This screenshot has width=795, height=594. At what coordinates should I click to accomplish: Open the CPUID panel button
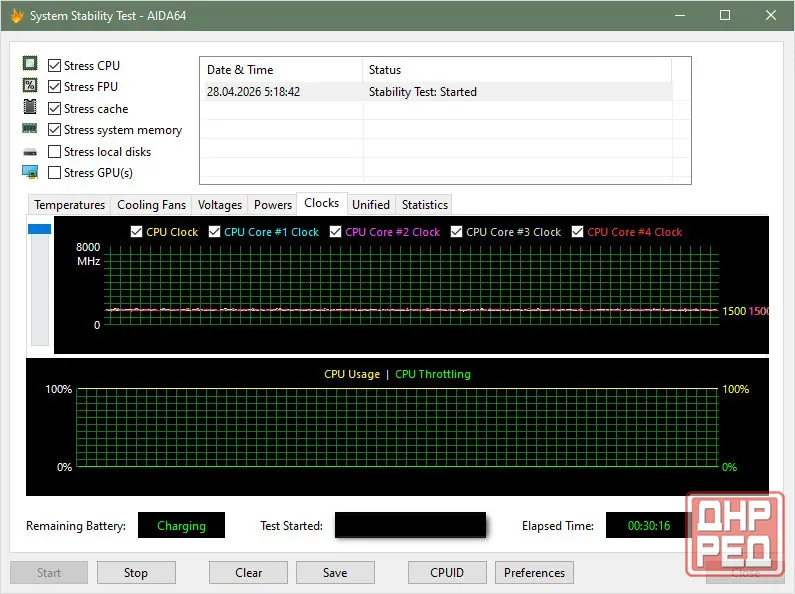447,573
